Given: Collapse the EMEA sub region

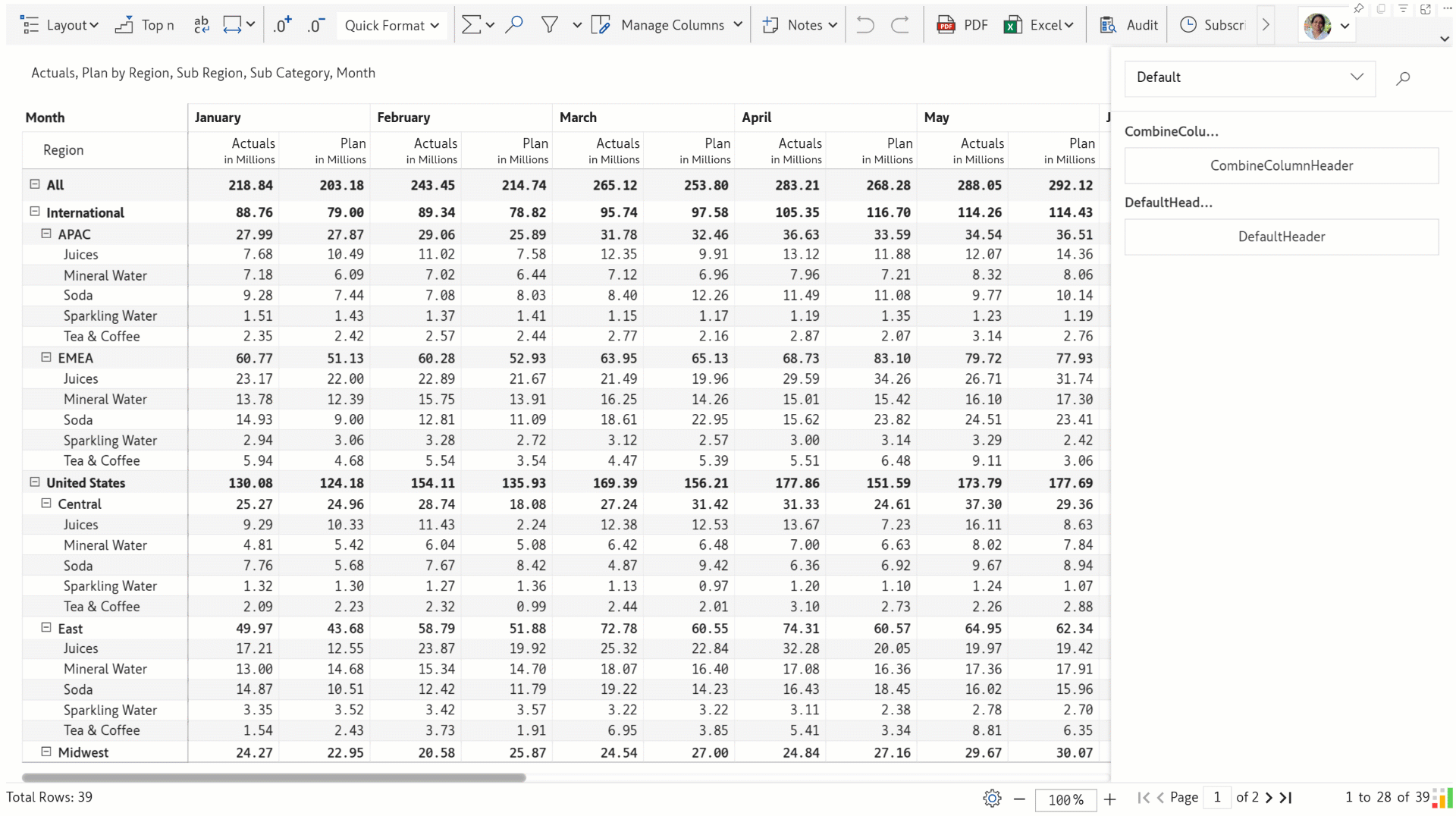Looking at the screenshot, I should (46, 357).
